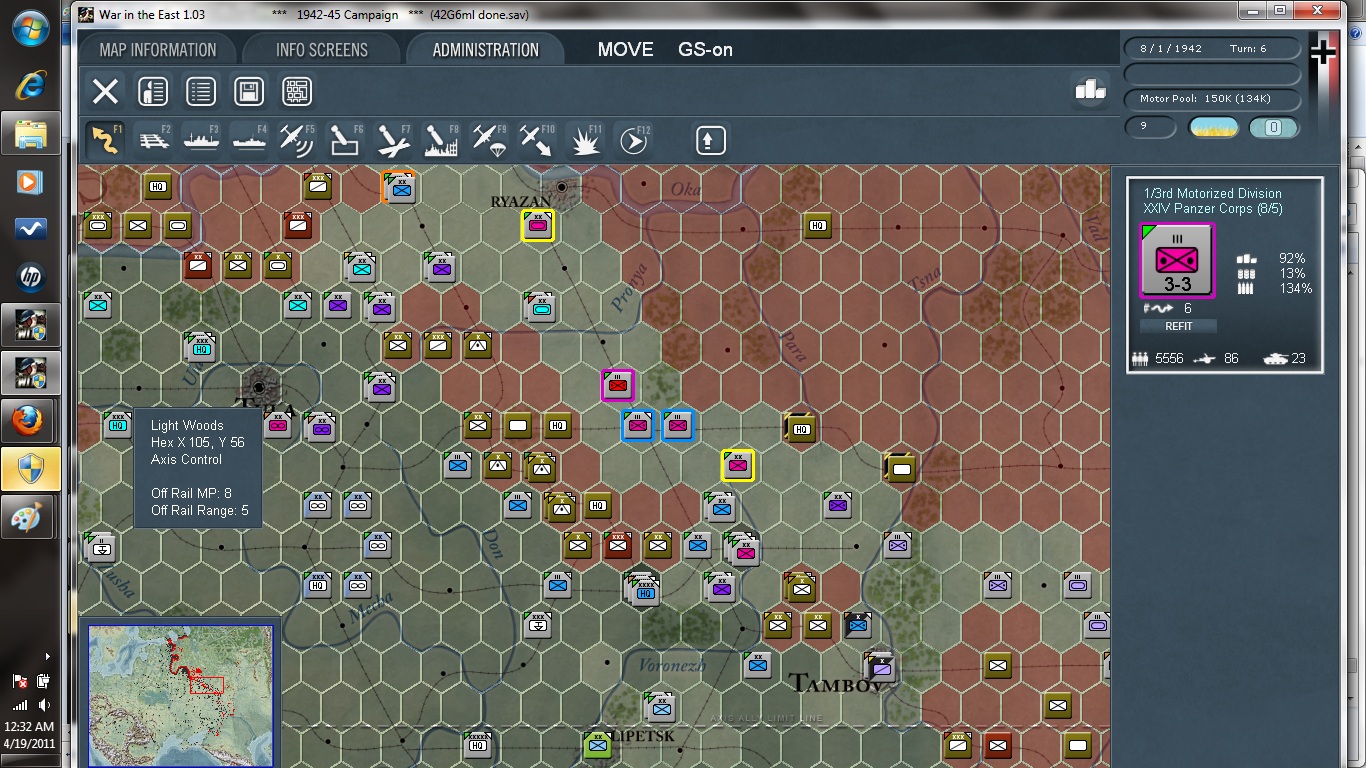
Task: Choose Naval Transport mode (F3)
Action: [x=202, y=140]
